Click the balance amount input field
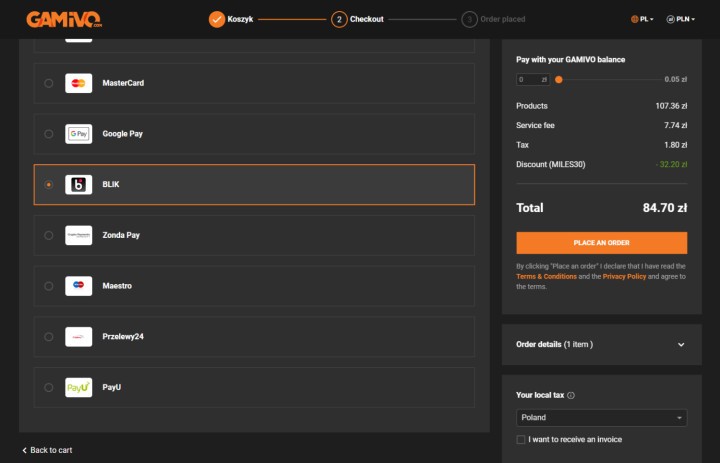Image resolution: width=720 pixels, height=463 pixels. coord(533,79)
